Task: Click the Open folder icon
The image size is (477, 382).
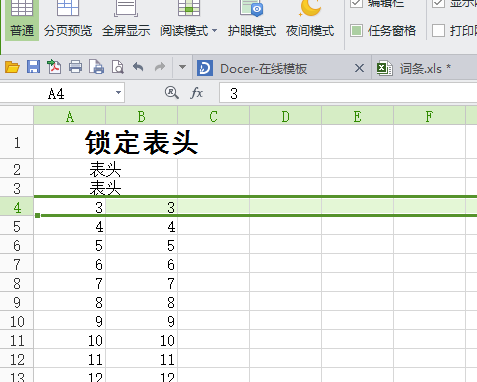Action: tap(12, 68)
